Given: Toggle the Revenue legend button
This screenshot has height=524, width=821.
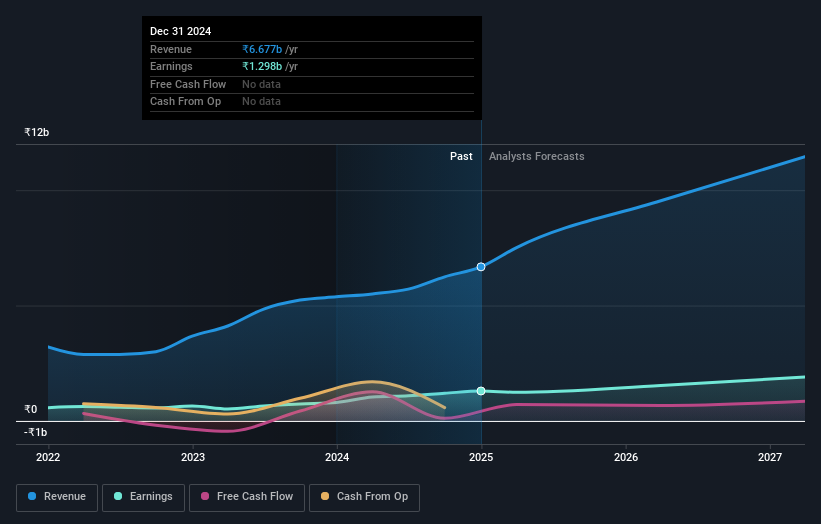Looking at the screenshot, I should click(x=57, y=497).
